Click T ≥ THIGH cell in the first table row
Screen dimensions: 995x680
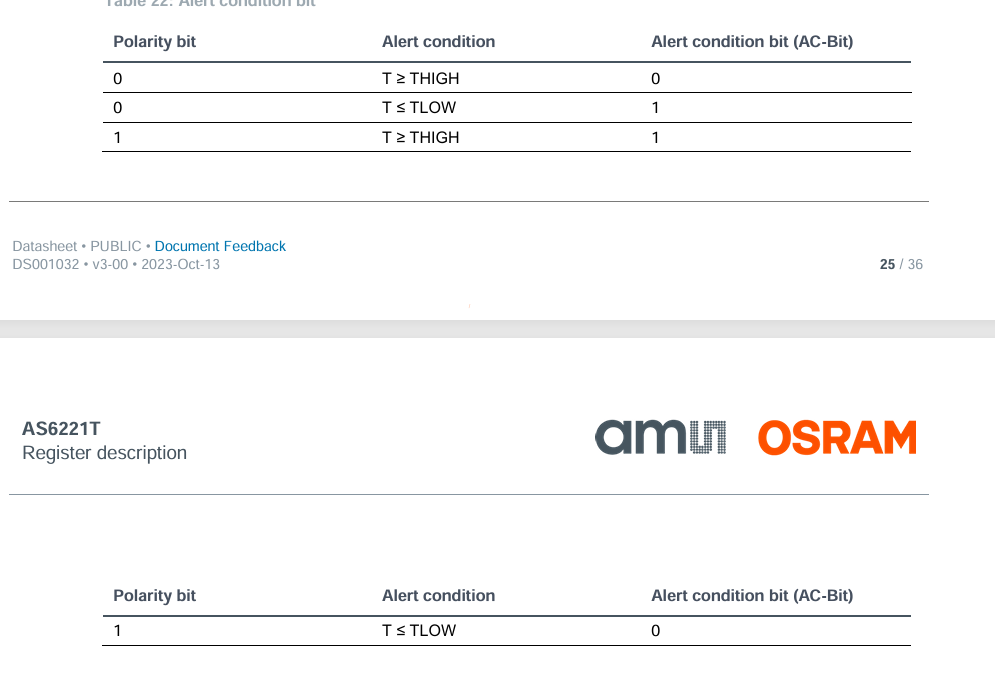(x=420, y=78)
